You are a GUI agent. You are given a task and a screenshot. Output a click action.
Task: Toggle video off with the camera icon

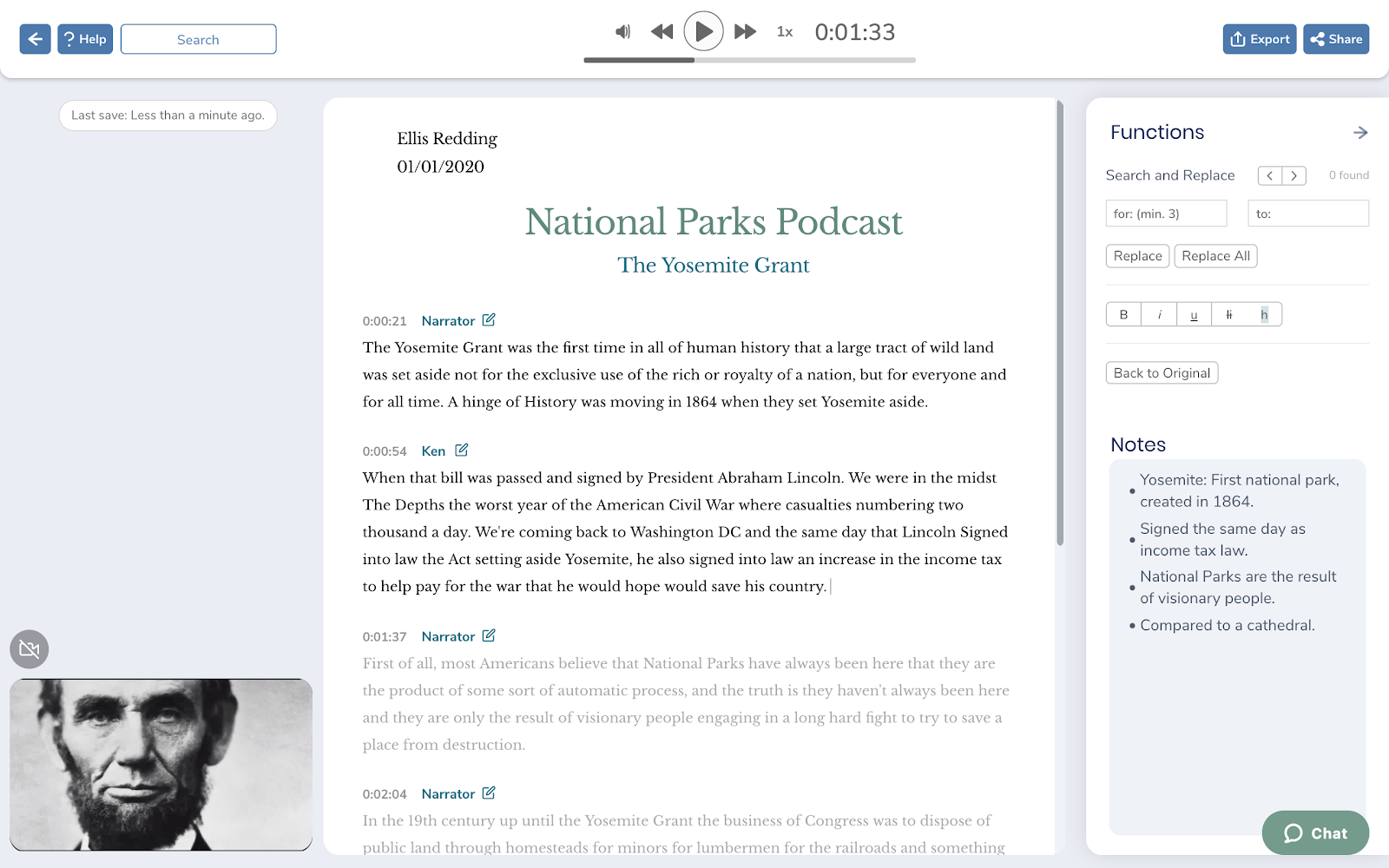(x=30, y=649)
